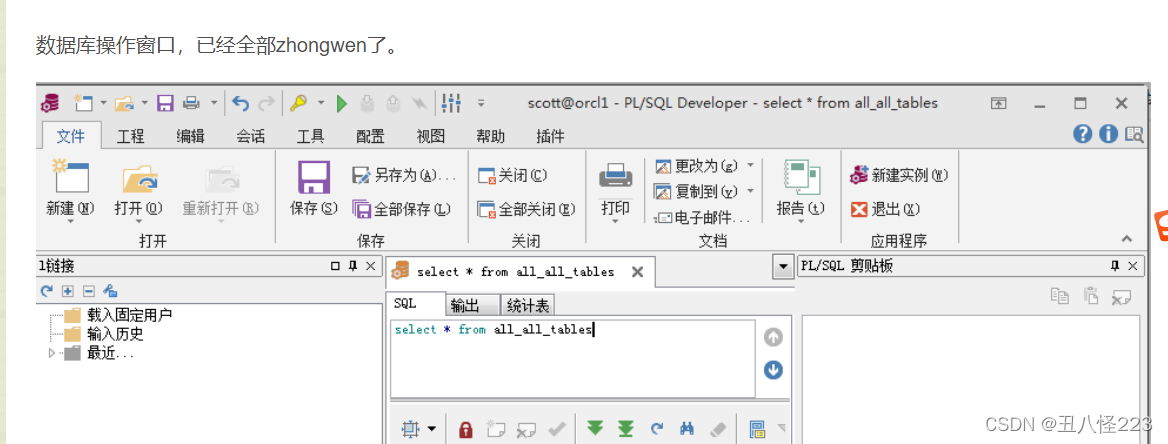Click the minus remove-connection icon in 链接 panel
This screenshot has width=1168, height=444.
[88, 291]
